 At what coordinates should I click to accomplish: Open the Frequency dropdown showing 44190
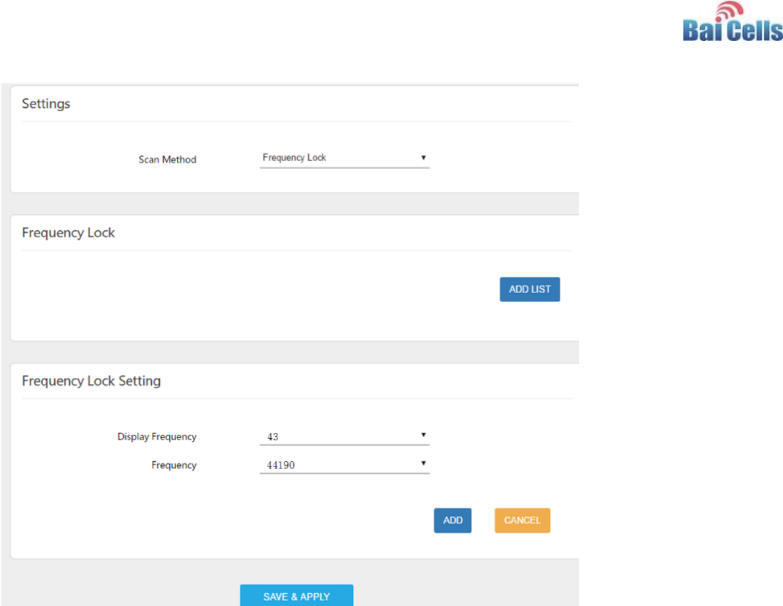click(x=345, y=465)
